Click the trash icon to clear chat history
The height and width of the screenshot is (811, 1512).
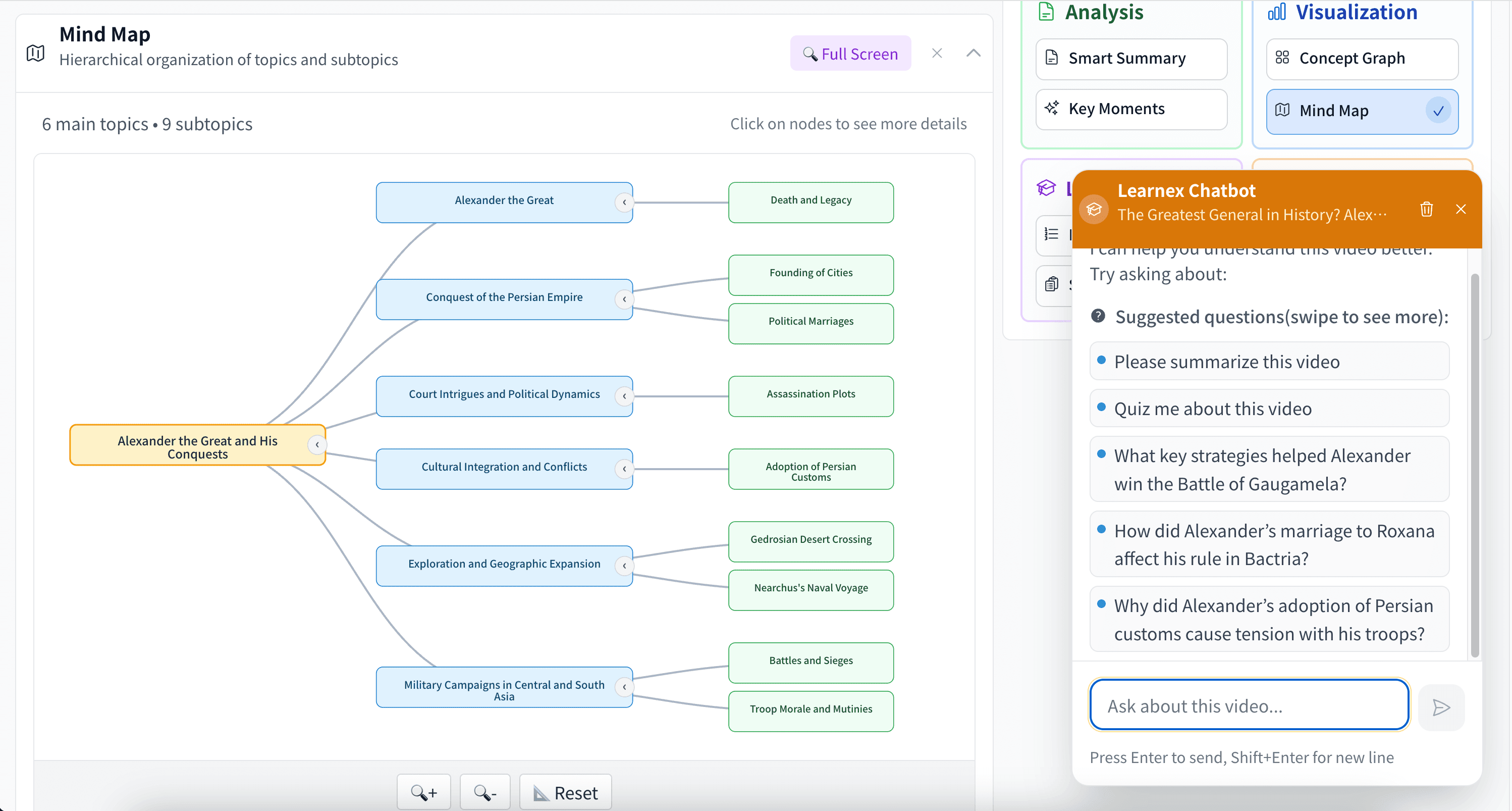pos(1426,209)
